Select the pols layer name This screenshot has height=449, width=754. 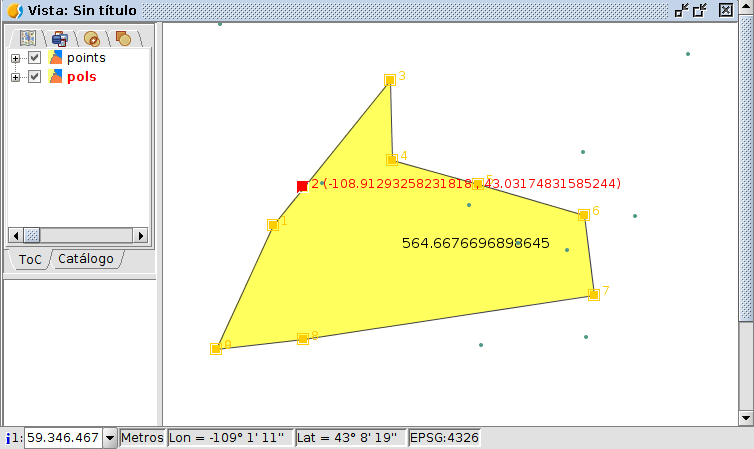[82, 76]
